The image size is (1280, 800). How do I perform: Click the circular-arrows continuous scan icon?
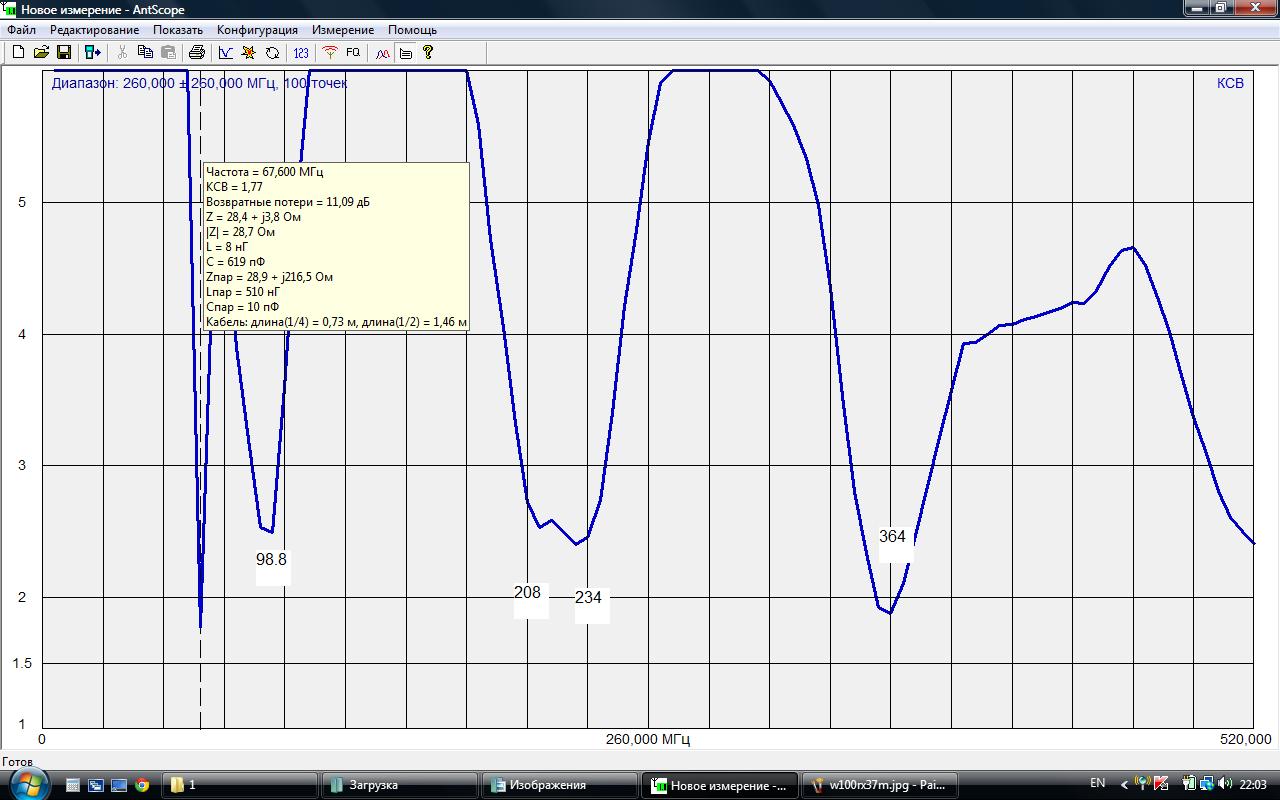[272, 52]
